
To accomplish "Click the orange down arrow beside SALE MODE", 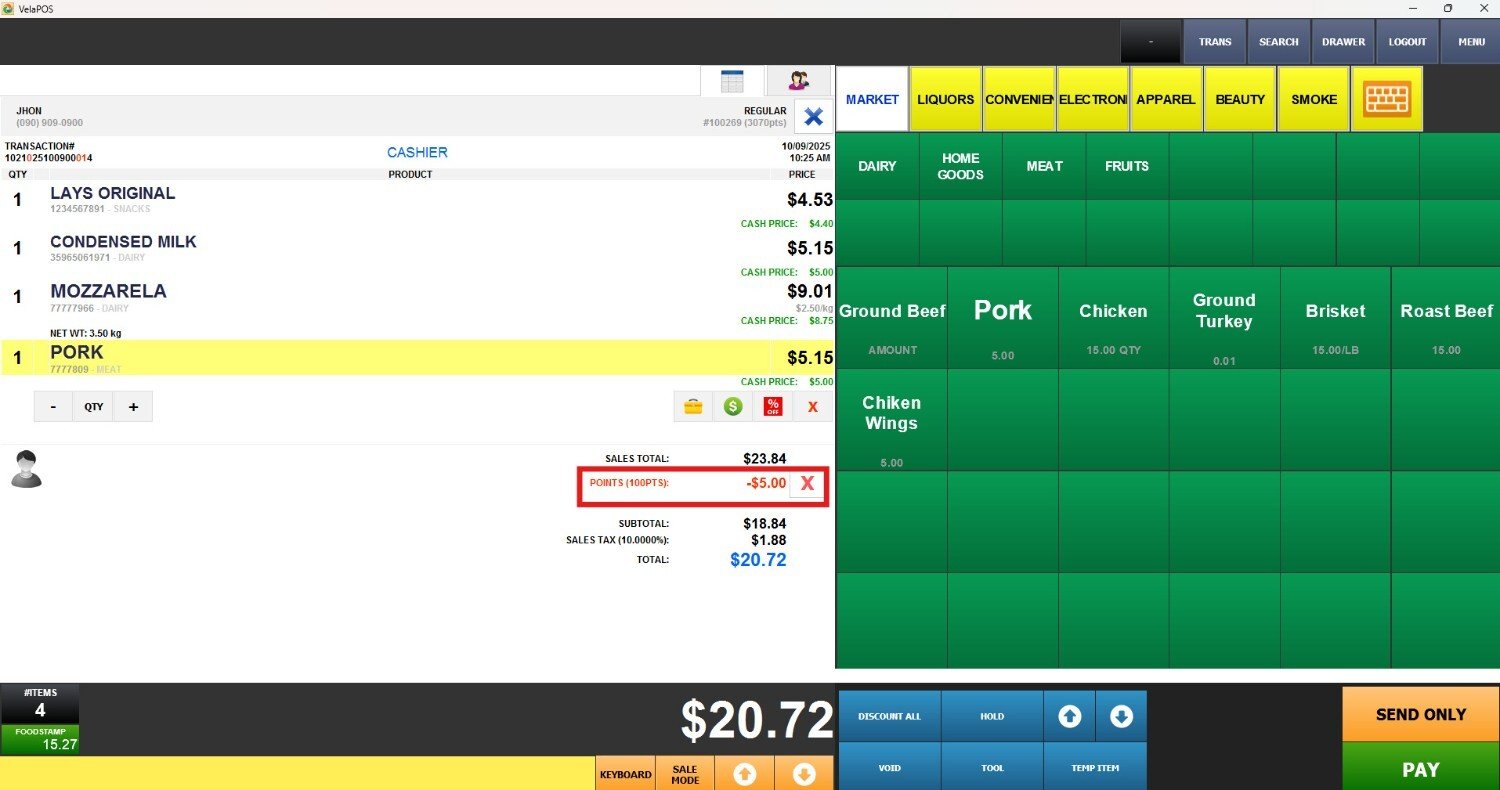I will click(x=804, y=774).
